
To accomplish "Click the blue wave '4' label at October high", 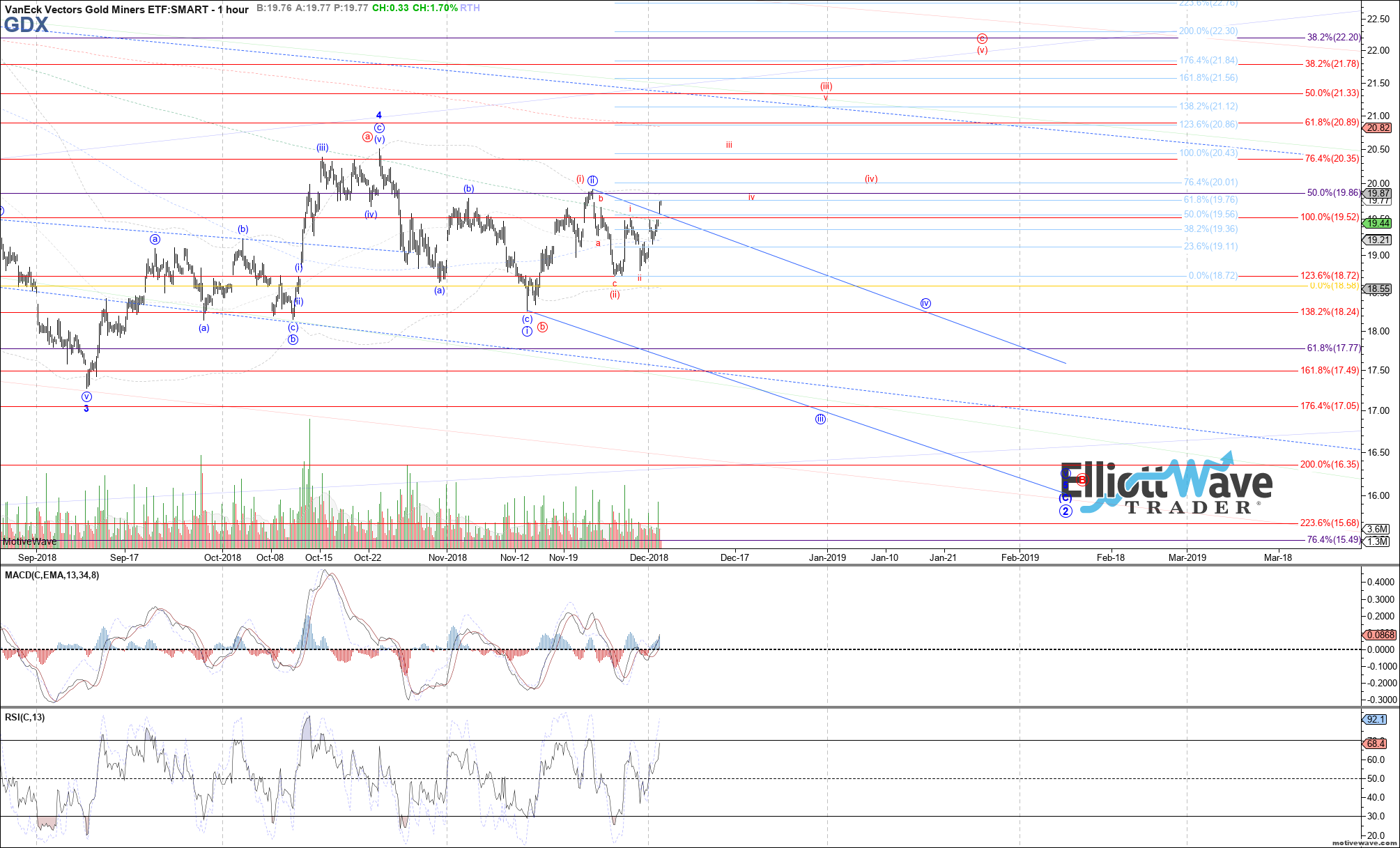I will 379,115.
